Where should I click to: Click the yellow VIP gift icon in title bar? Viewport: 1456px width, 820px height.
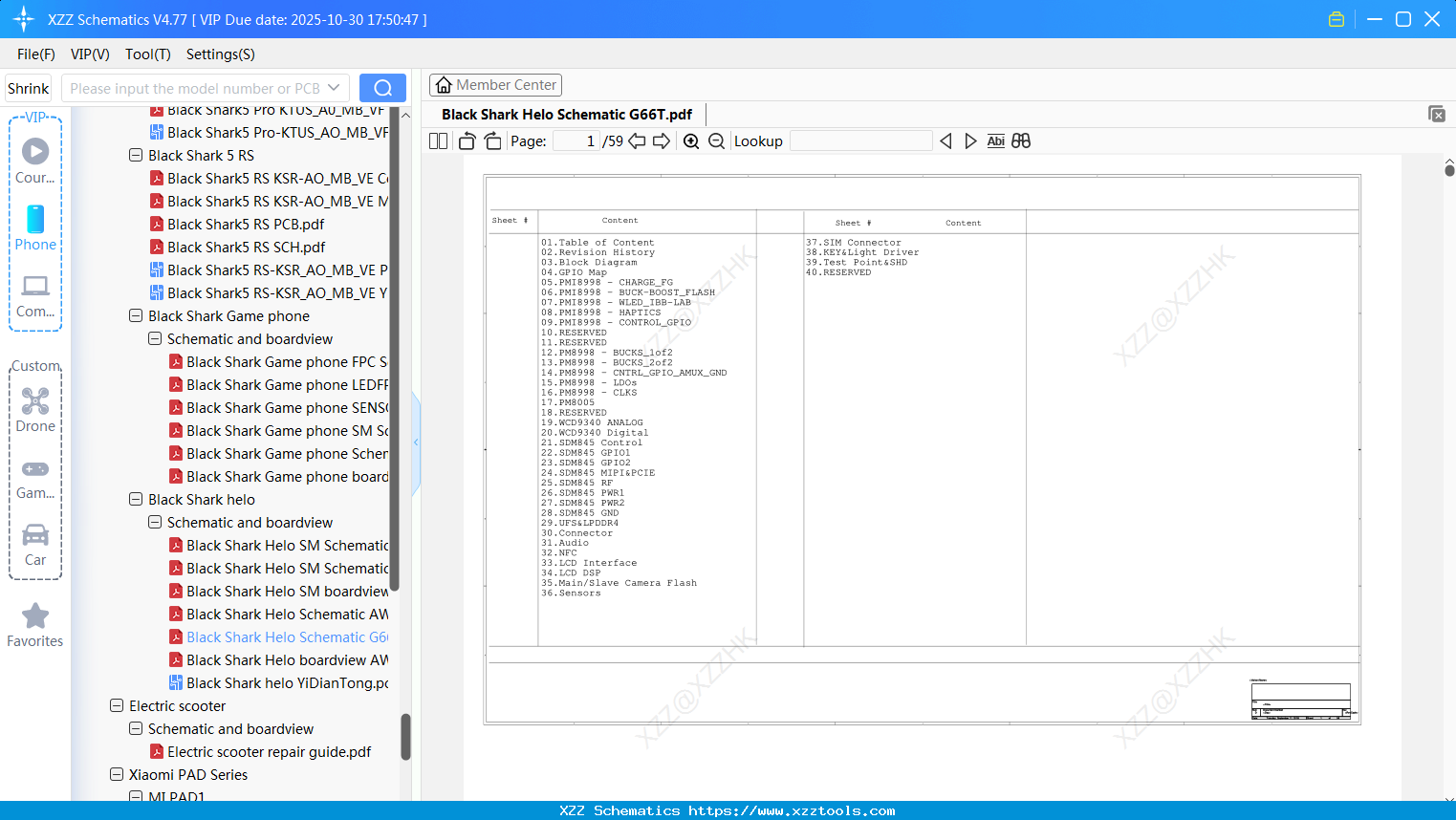tap(1336, 19)
